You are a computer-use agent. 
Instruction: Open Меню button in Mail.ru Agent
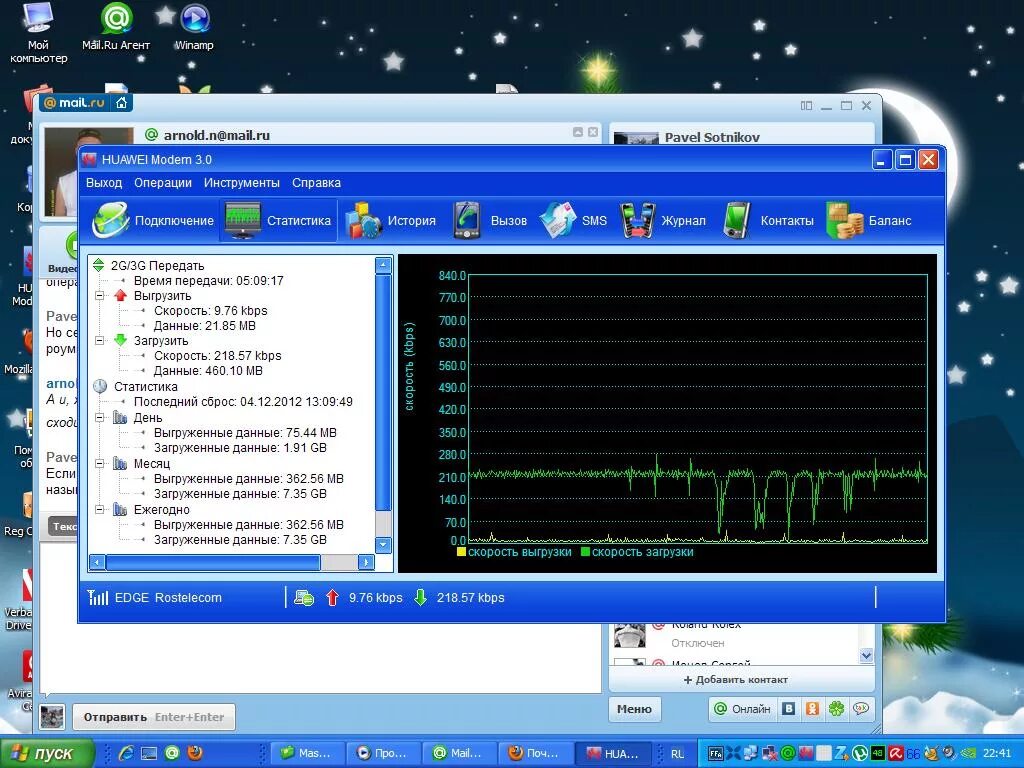[x=634, y=709]
